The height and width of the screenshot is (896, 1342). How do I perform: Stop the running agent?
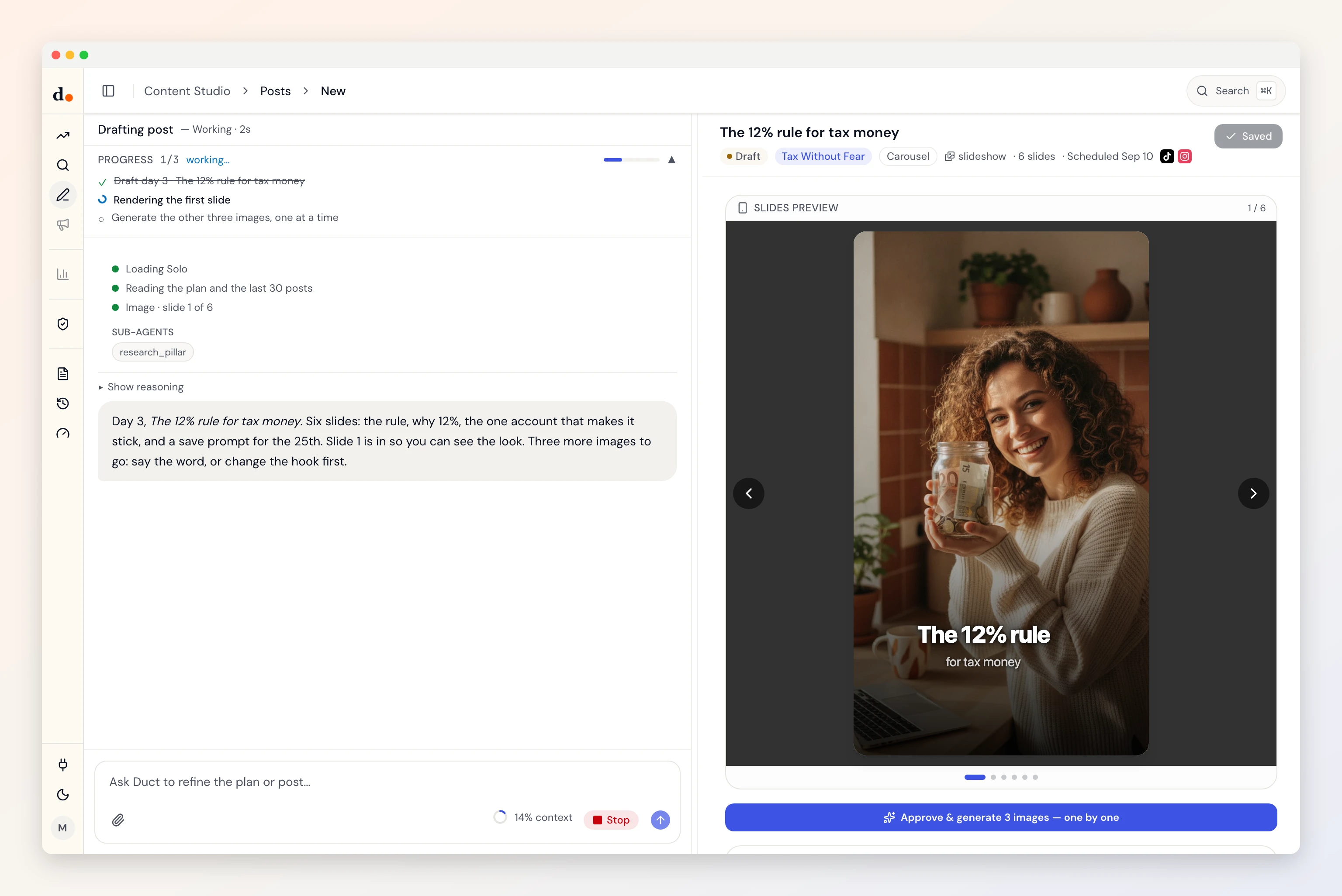click(x=611, y=820)
